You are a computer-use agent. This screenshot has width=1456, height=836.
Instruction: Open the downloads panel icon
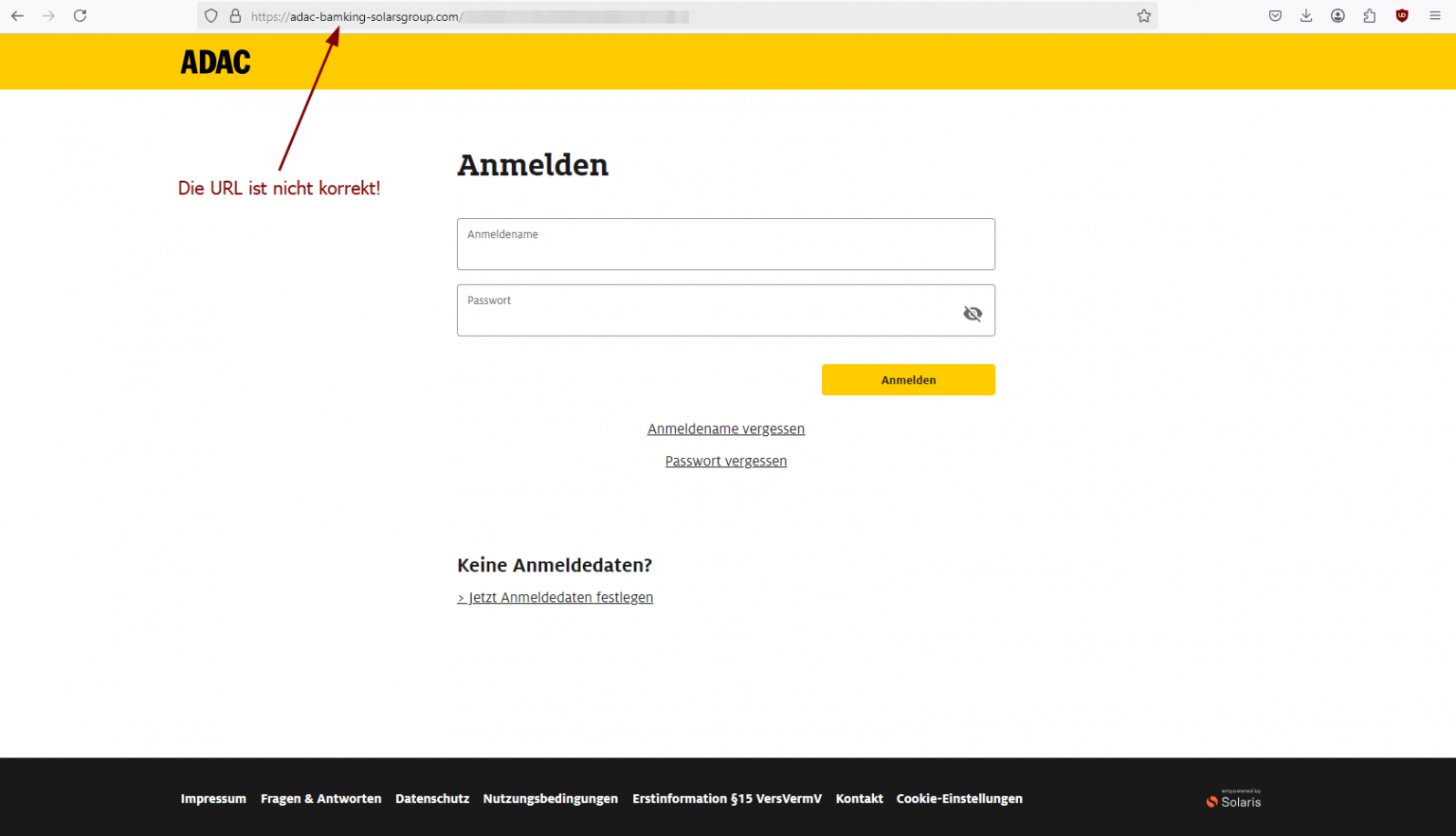[1306, 15]
